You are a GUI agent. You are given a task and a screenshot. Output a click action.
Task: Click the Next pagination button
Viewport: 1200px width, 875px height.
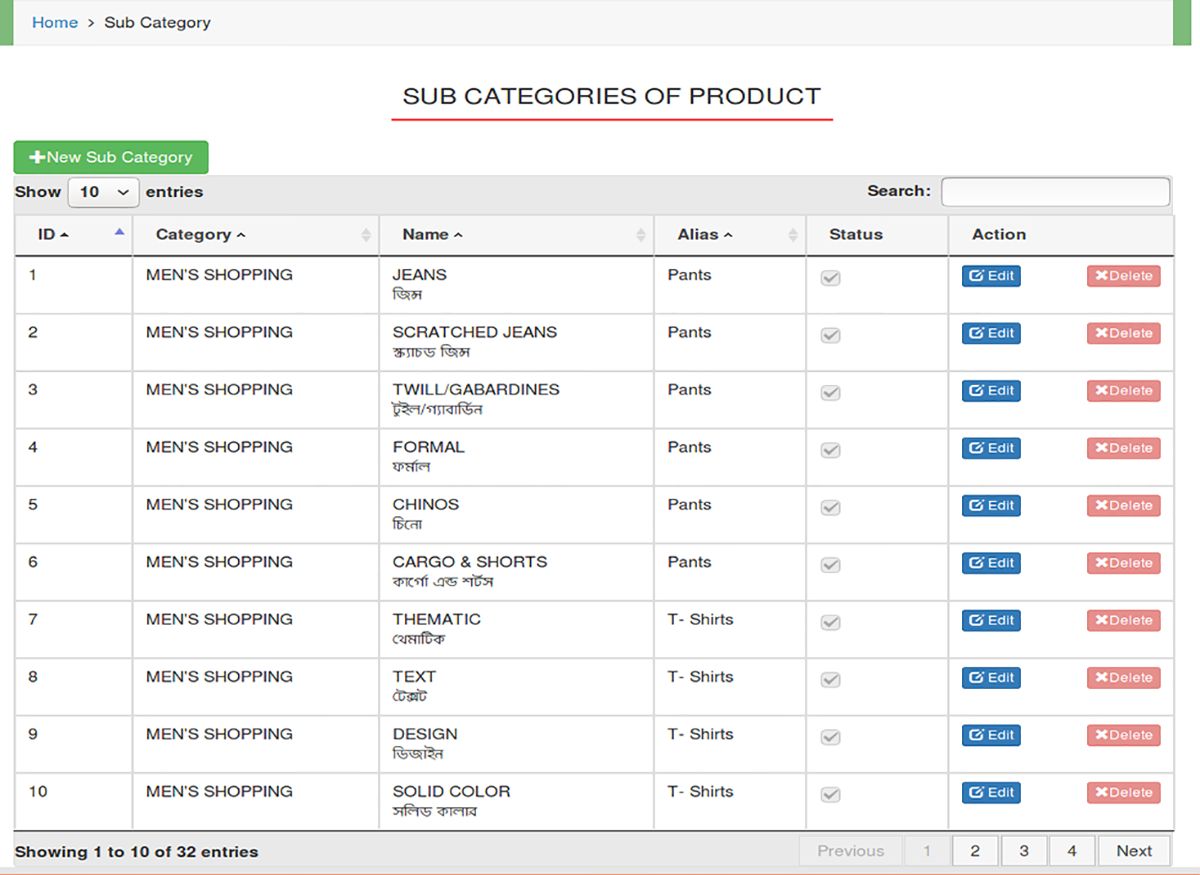click(1134, 851)
